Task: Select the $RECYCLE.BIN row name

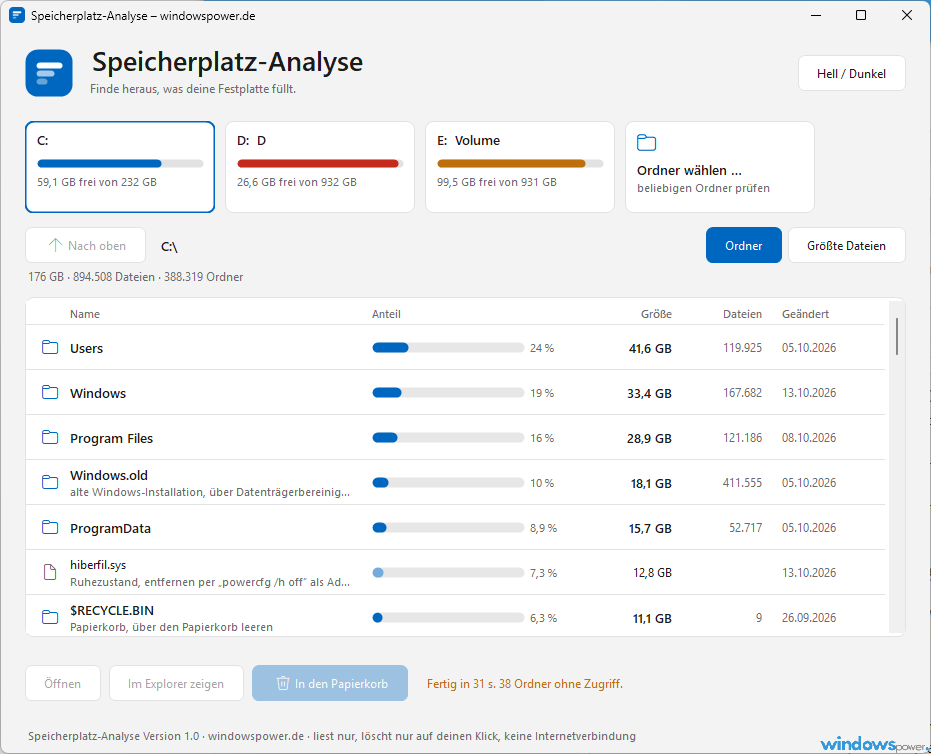Action: coord(112,610)
